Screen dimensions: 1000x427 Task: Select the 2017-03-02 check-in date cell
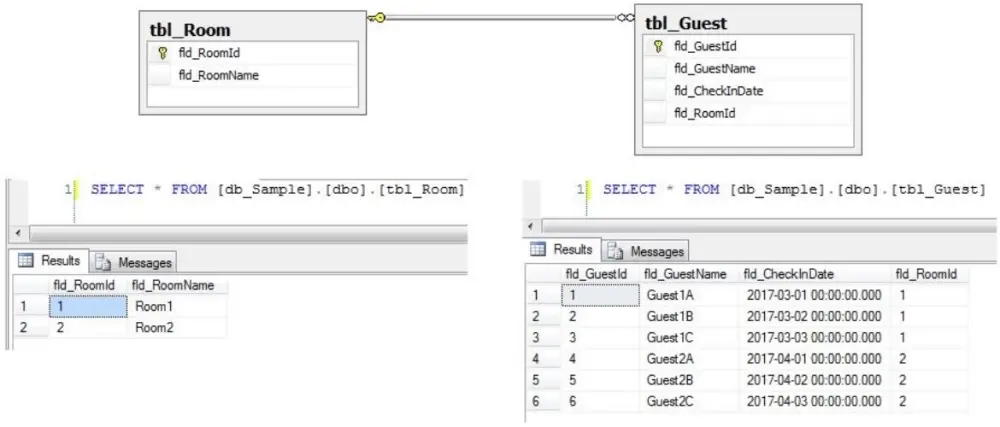coord(815,316)
